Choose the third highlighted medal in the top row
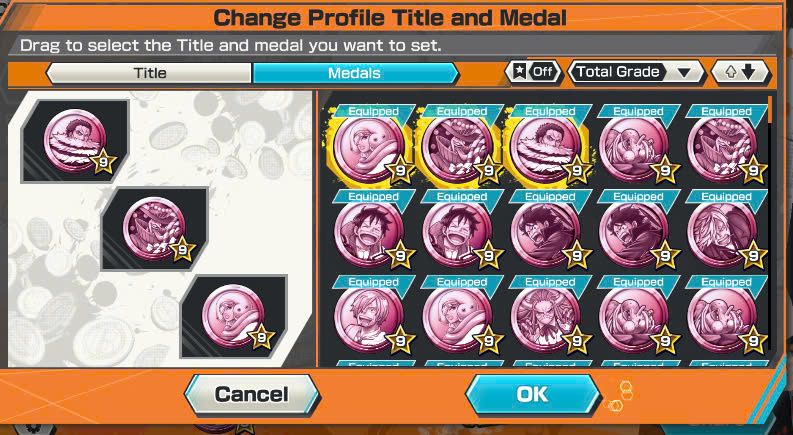The height and width of the screenshot is (435, 793). [547, 146]
